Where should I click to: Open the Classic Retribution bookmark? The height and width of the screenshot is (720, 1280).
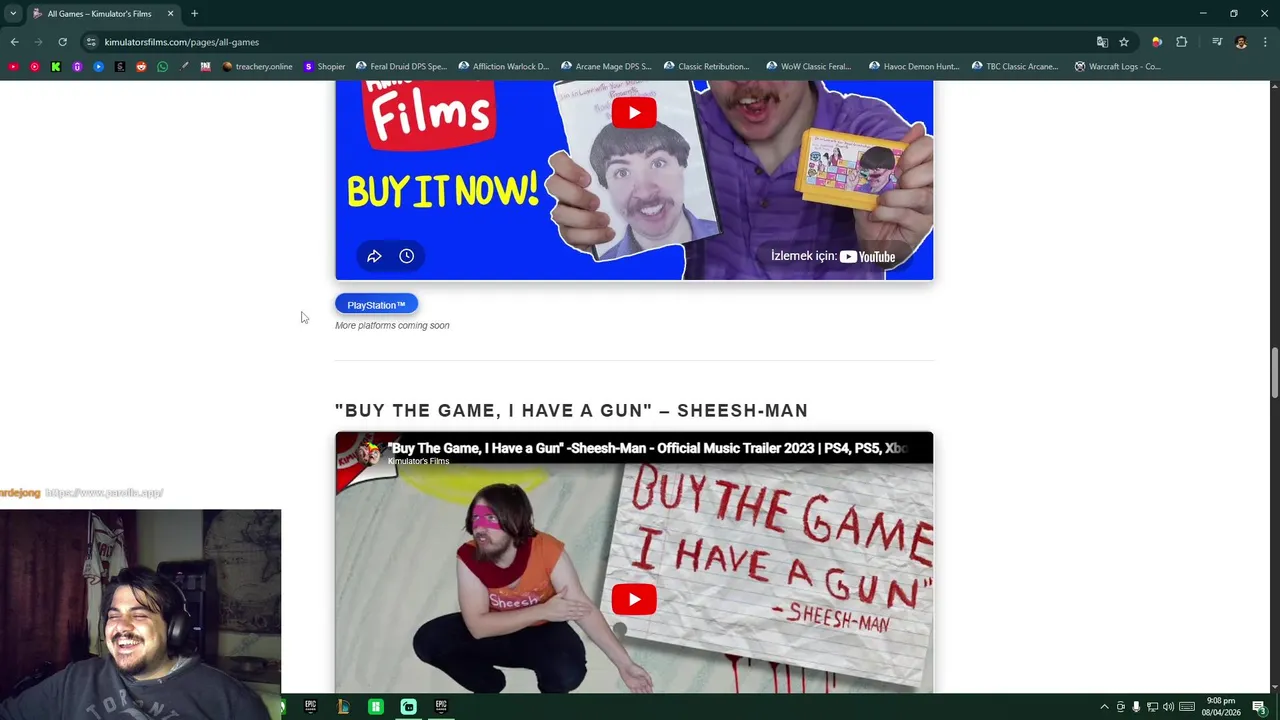[706, 66]
